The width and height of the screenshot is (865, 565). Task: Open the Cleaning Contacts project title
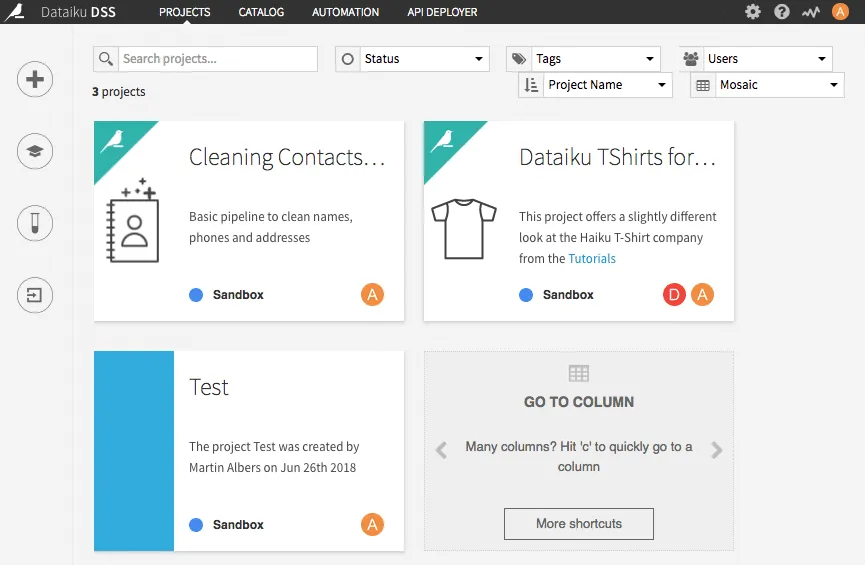287,157
